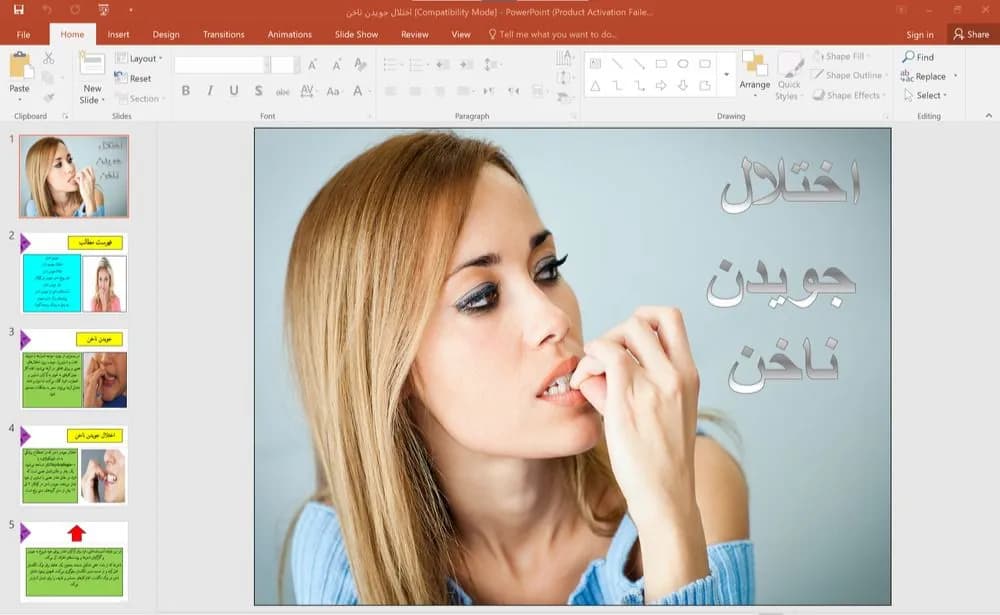Screen dimensions: 1000x615
Task: Click the Find button
Action: pyautogui.click(x=918, y=57)
